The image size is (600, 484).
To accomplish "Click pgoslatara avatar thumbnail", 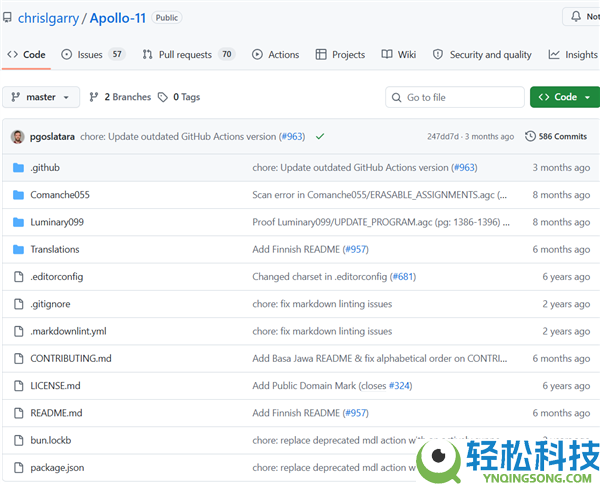I will click(18, 137).
